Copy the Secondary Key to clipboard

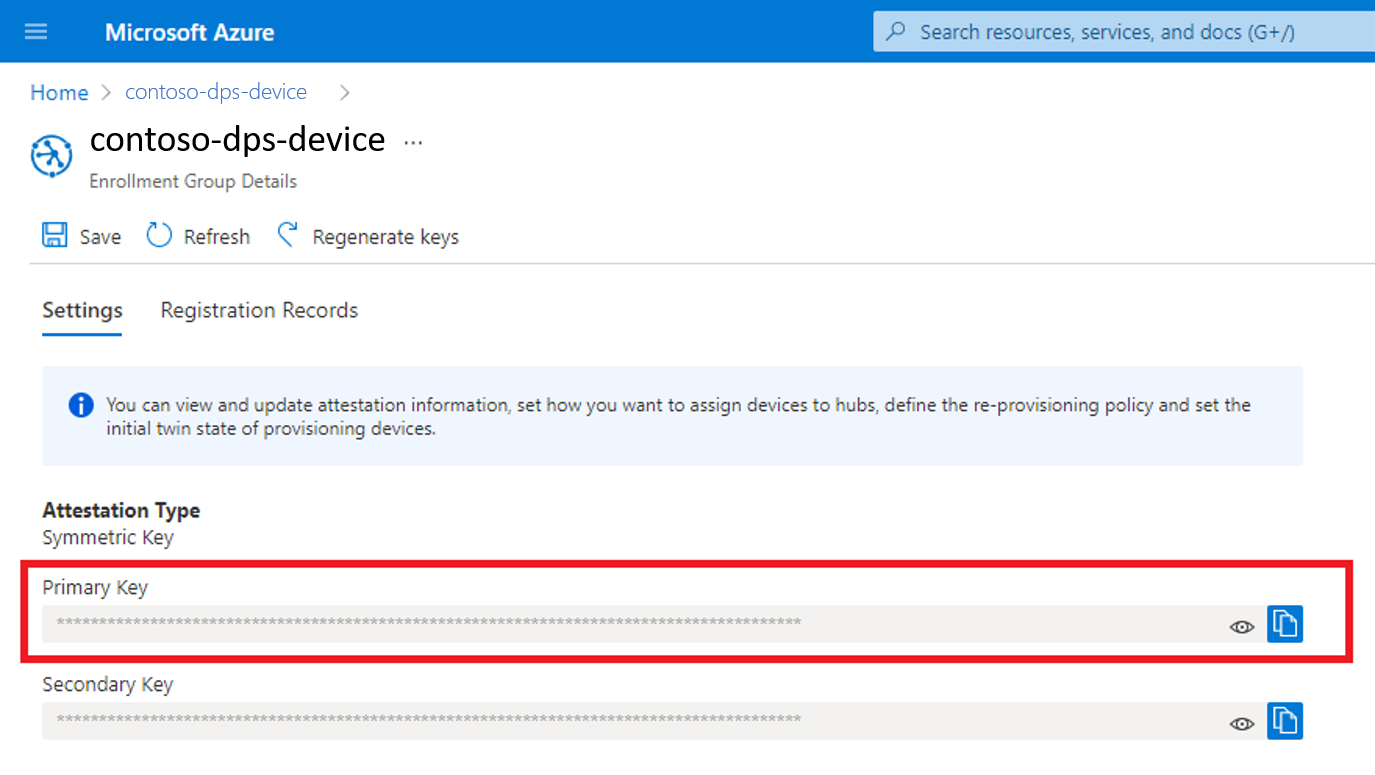coord(1285,721)
